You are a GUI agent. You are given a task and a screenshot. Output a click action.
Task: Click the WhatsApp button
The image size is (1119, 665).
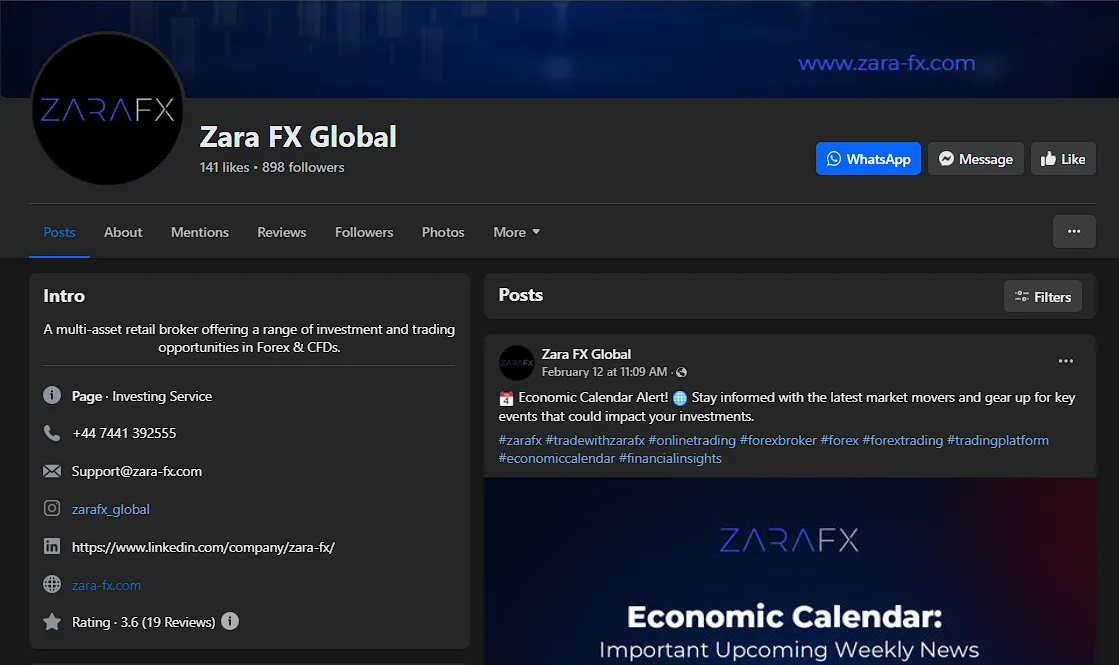pos(868,158)
